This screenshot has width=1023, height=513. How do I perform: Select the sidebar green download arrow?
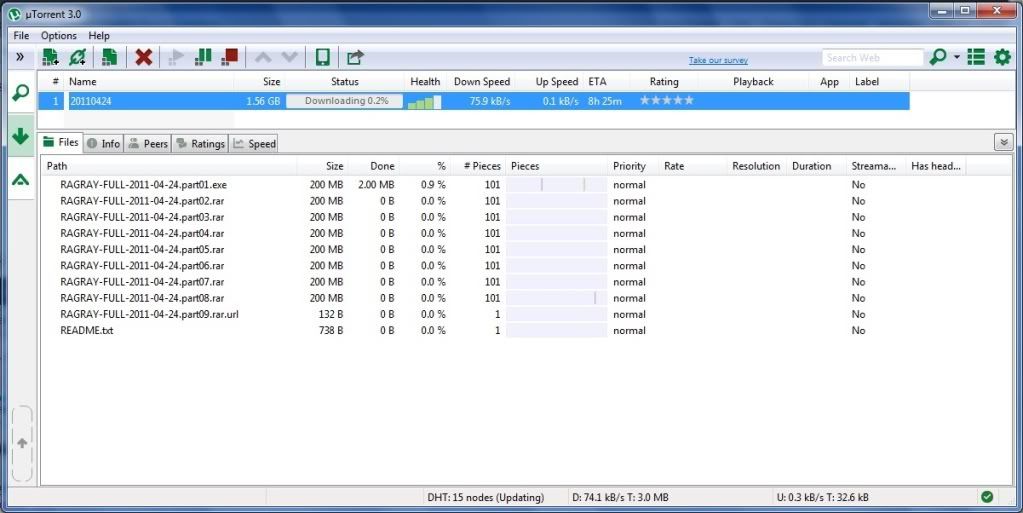coord(20,136)
